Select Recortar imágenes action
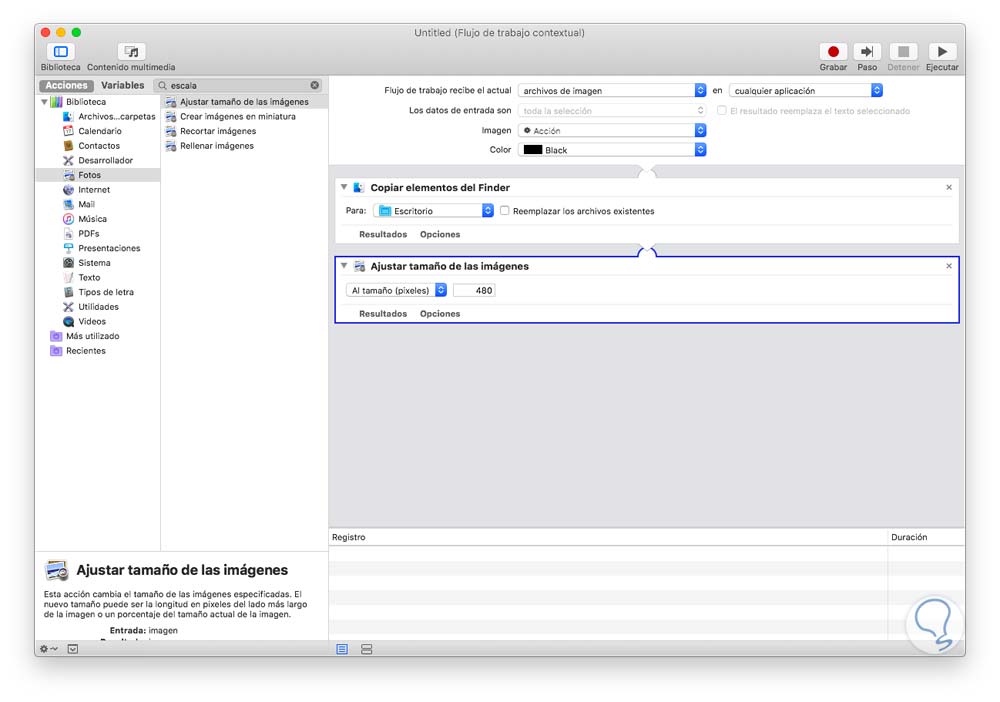This screenshot has width=1000, height=702. coord(211,131)
